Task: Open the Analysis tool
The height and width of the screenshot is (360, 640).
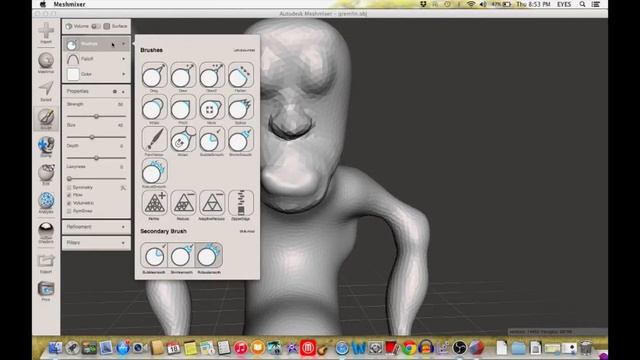Action: (x=46, y=202)
